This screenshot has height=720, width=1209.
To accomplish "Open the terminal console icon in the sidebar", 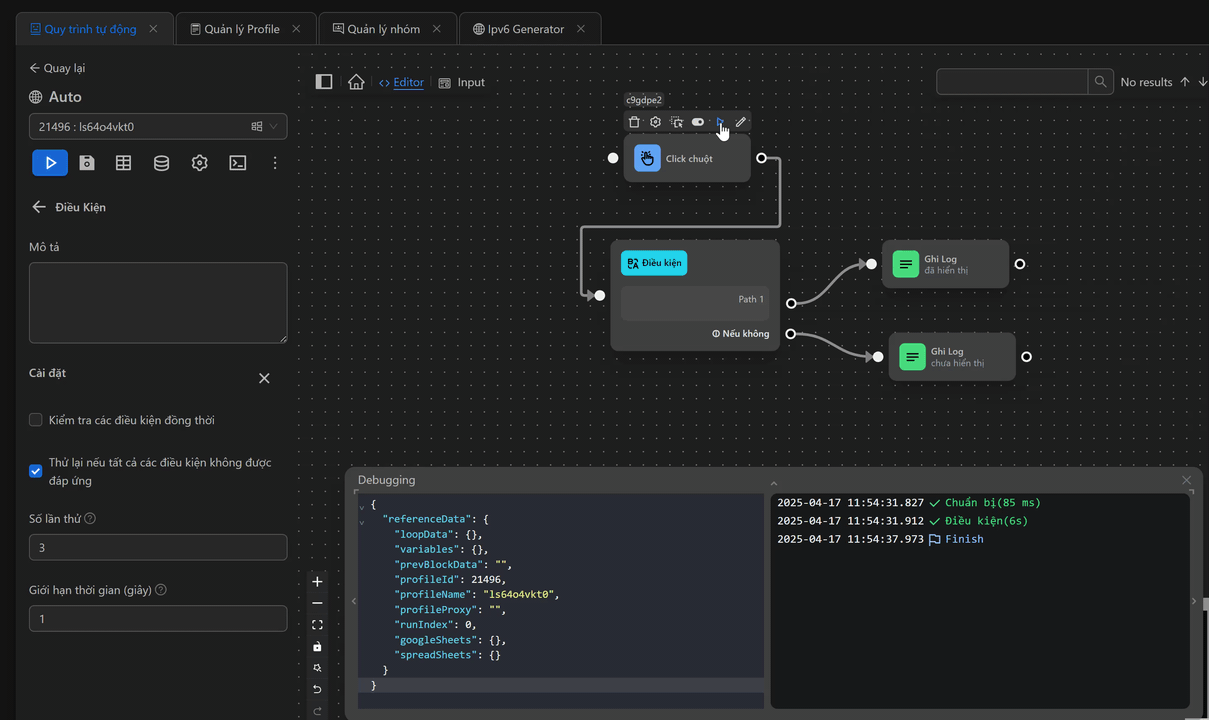I will click(x=238, y=163).
